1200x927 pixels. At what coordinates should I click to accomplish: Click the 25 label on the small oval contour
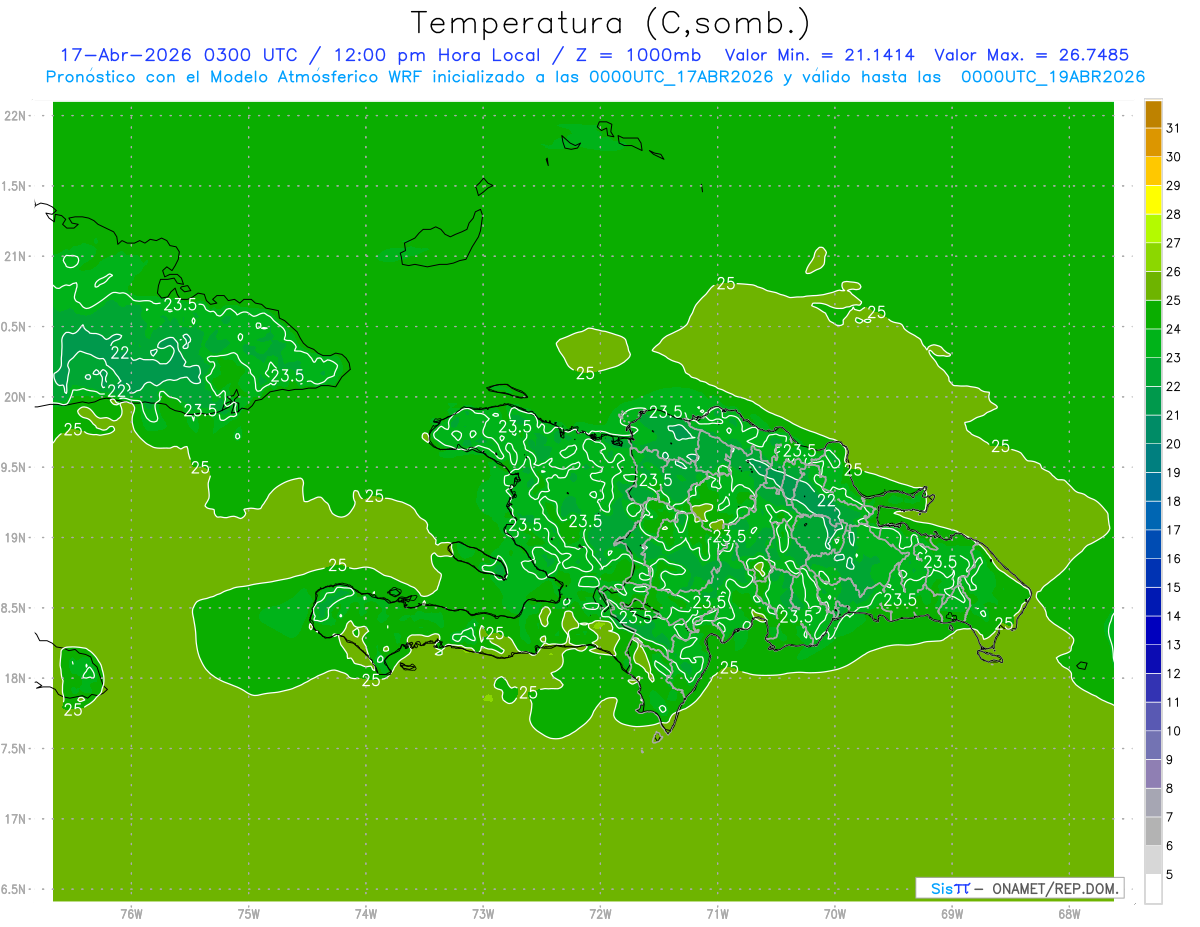pyautogui.click(x=585, y=373)
